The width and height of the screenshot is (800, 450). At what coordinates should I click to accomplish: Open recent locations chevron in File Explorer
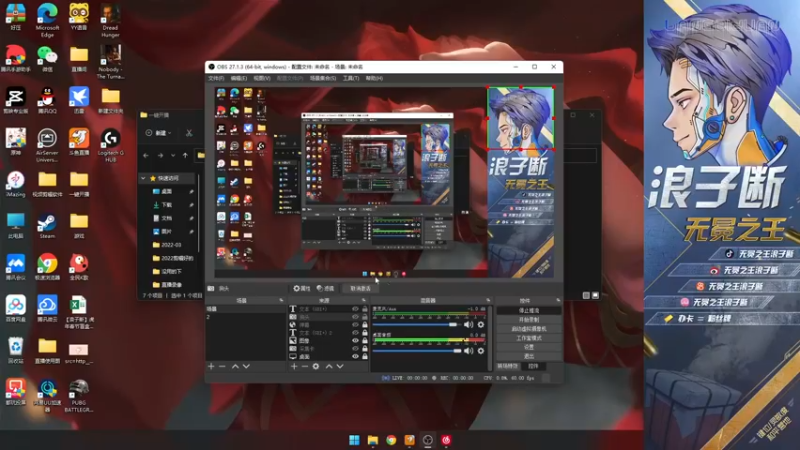click(x=173, y=155)
